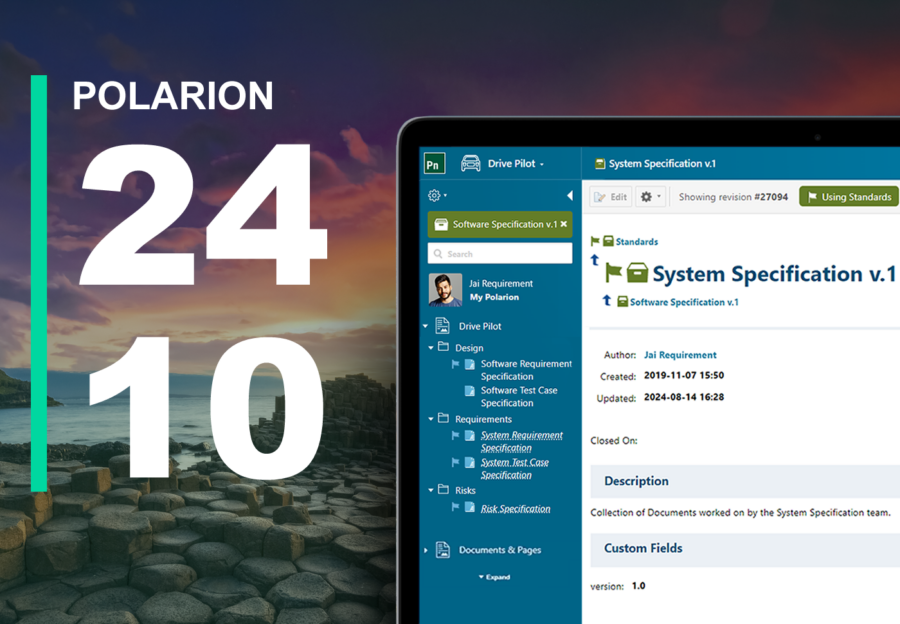Click the Polarion Pn logo icon
The width and height of the screenshot is (900, 624).
pyautogui.click(x=434, y=163)
